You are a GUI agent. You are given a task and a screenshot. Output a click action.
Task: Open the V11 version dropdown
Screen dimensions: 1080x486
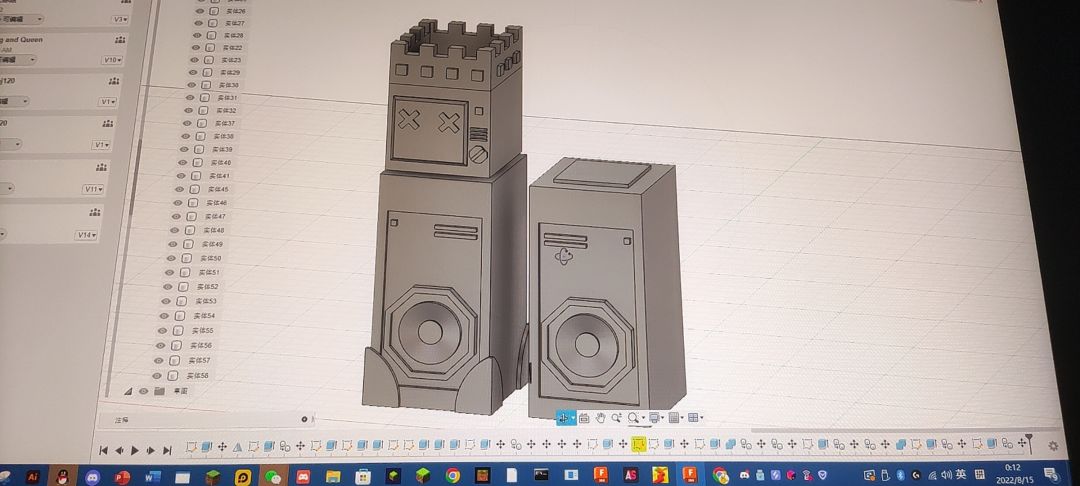[x=94, y=189]
